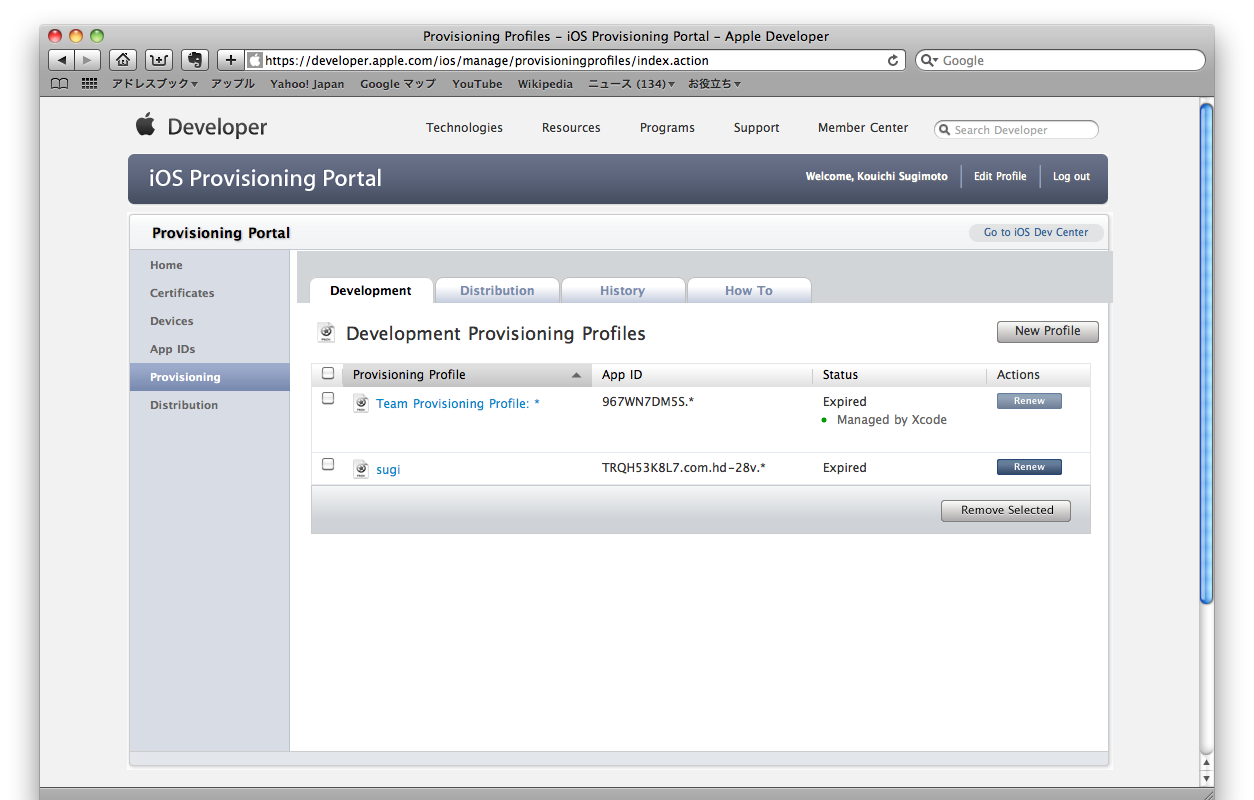This screenshot has height=800, width=1254.
Task: Expand the お役立ち bookmarks folder
Action: click(x=714, y=84)
